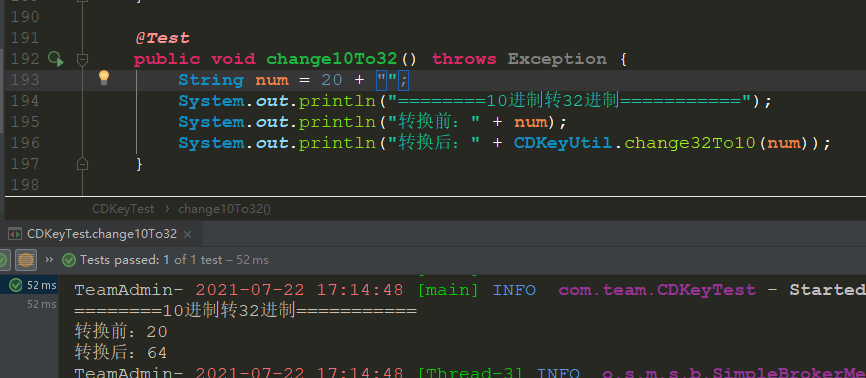Click the yellow light bulb intention icon
This screenshot has width=866, height=378.
click(104, 78)
